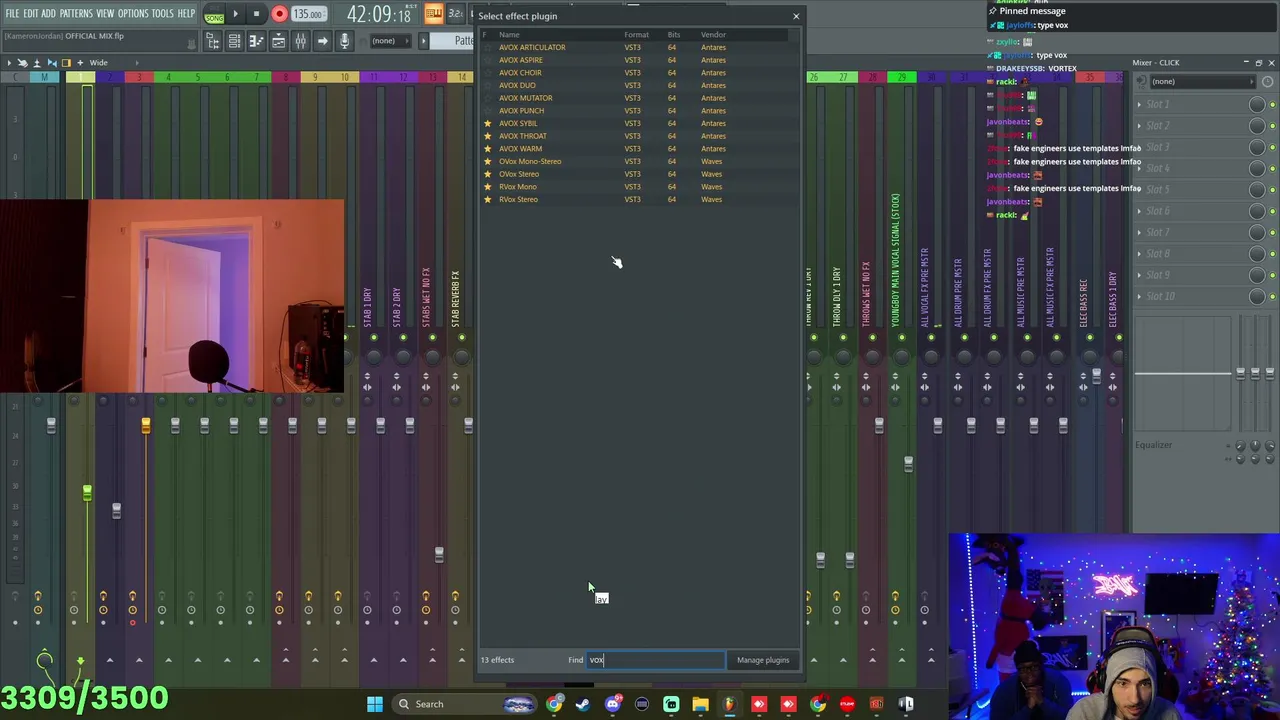This screenshot has height=720, width=1280.
Task: Open the FILE menu
Action: click(12, 14)
